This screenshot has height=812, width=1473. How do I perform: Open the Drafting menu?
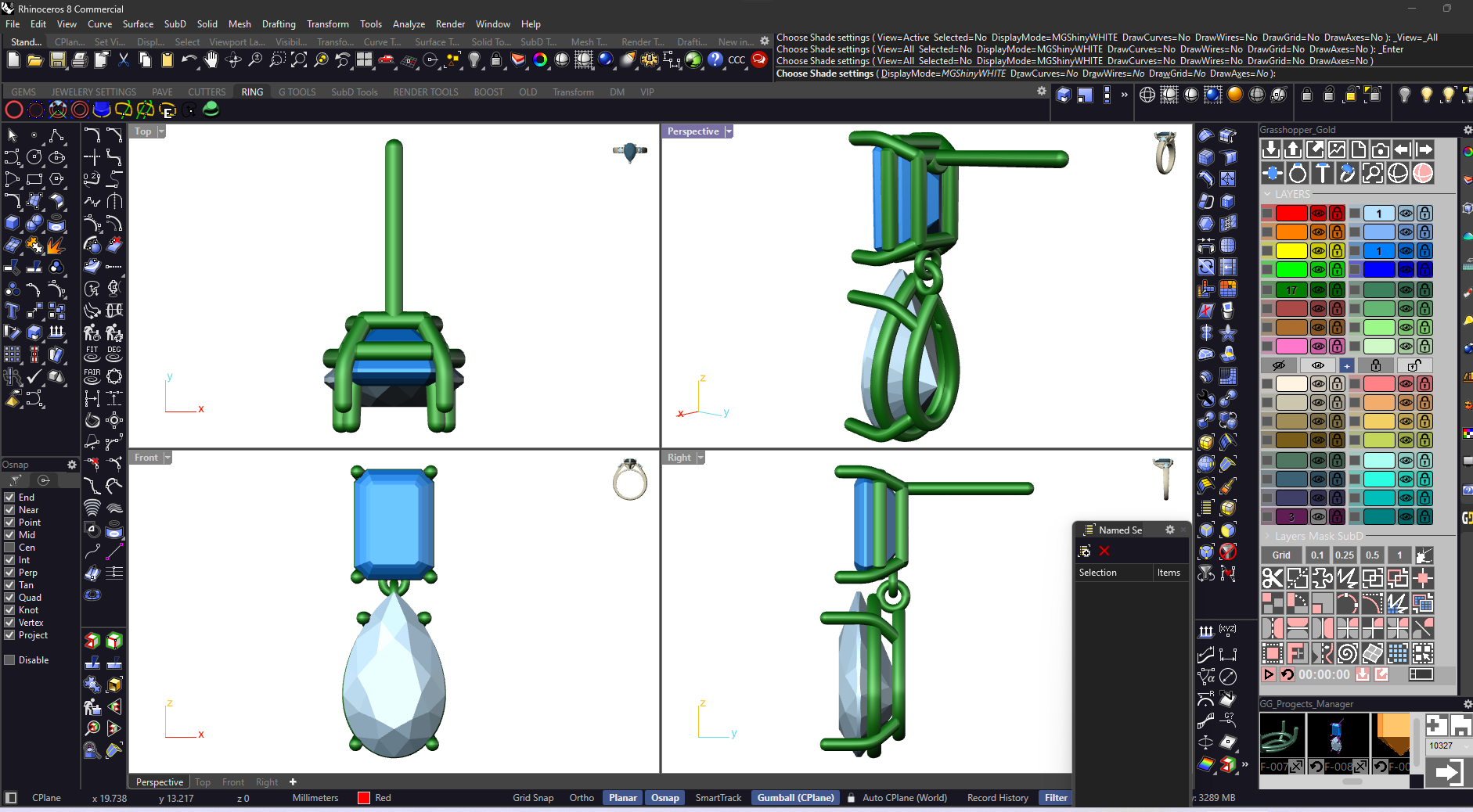pyautogui.click(x=279, y=24)
